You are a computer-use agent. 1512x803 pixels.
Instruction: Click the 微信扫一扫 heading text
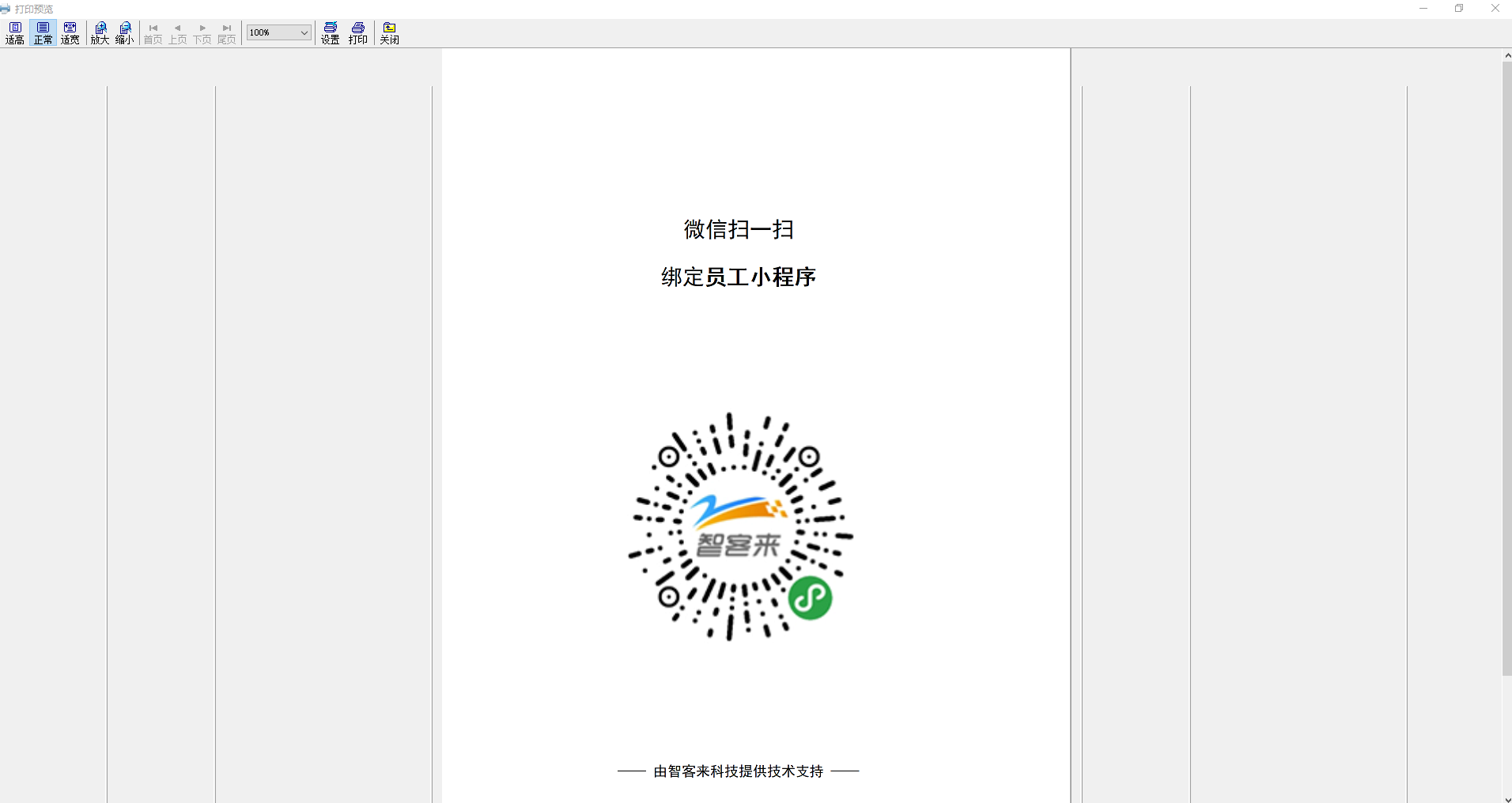[x=739, y=229]
